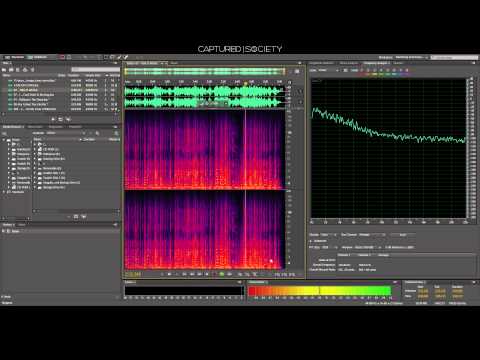Open the Markers tab

(x=55, y=127)
